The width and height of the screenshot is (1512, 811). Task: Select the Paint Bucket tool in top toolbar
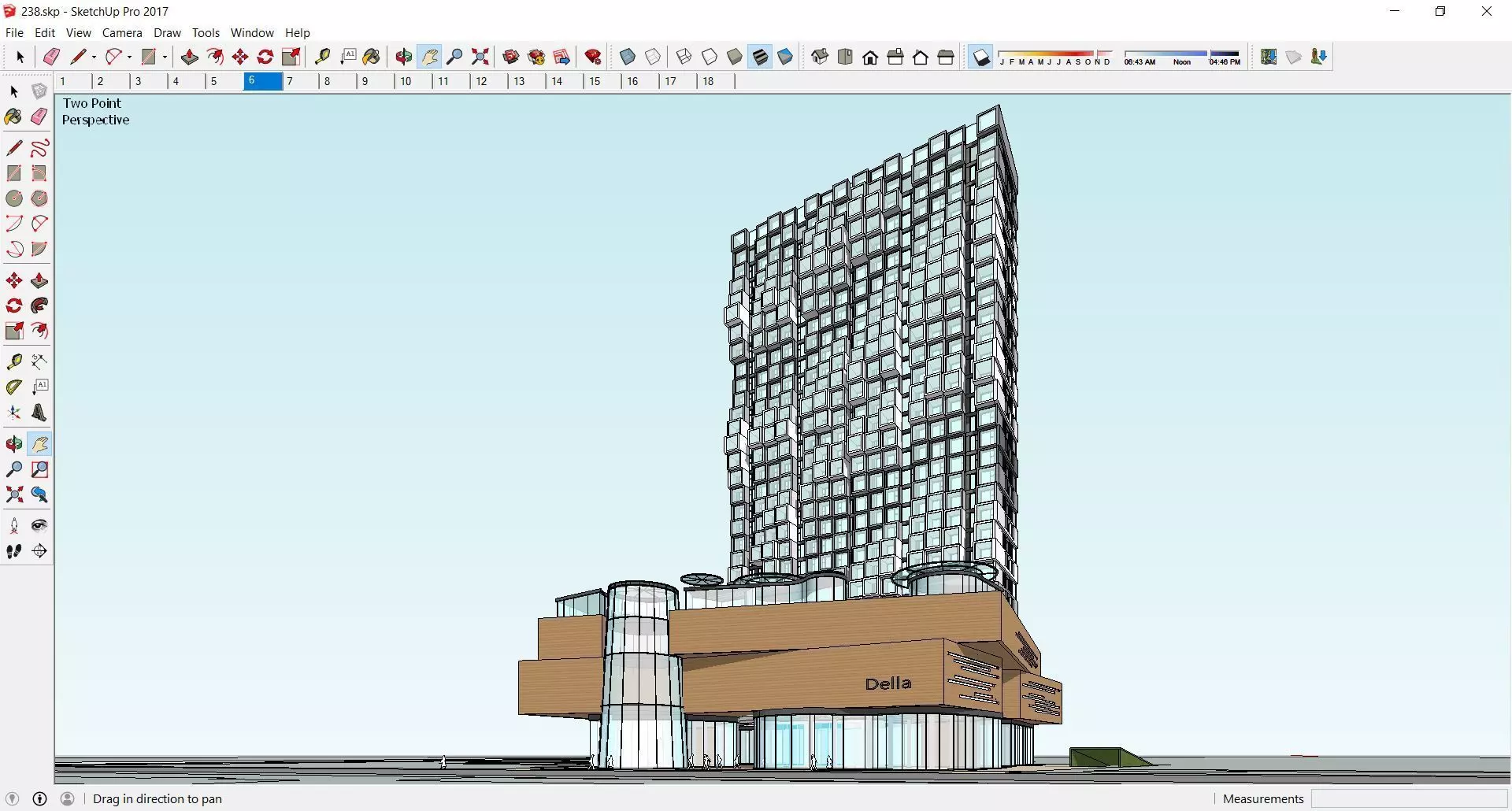coord(372,57)
